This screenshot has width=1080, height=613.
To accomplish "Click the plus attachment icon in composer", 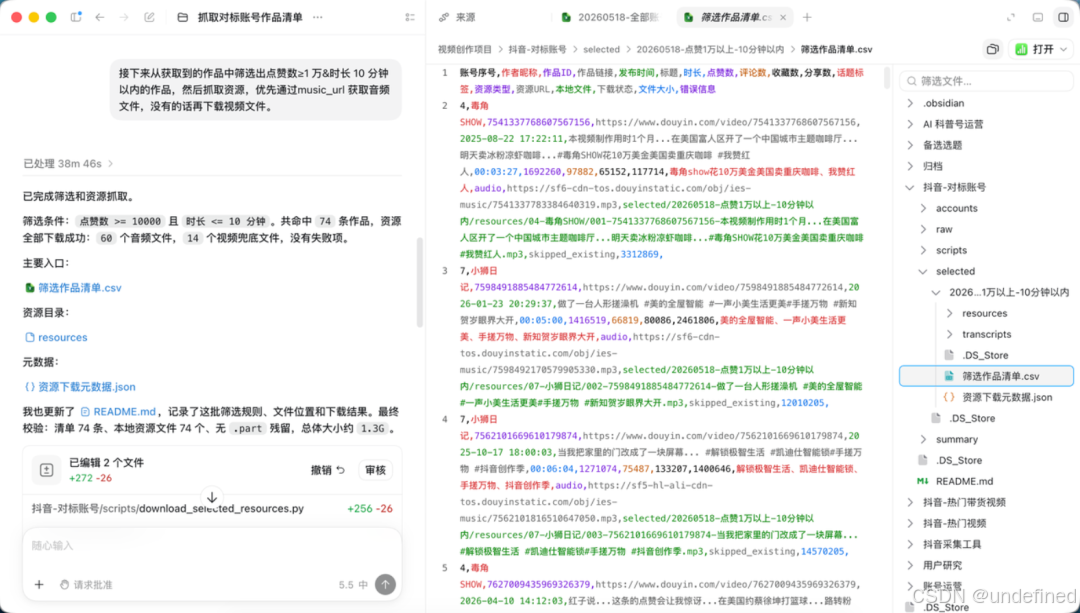I will tap(39, 584).
